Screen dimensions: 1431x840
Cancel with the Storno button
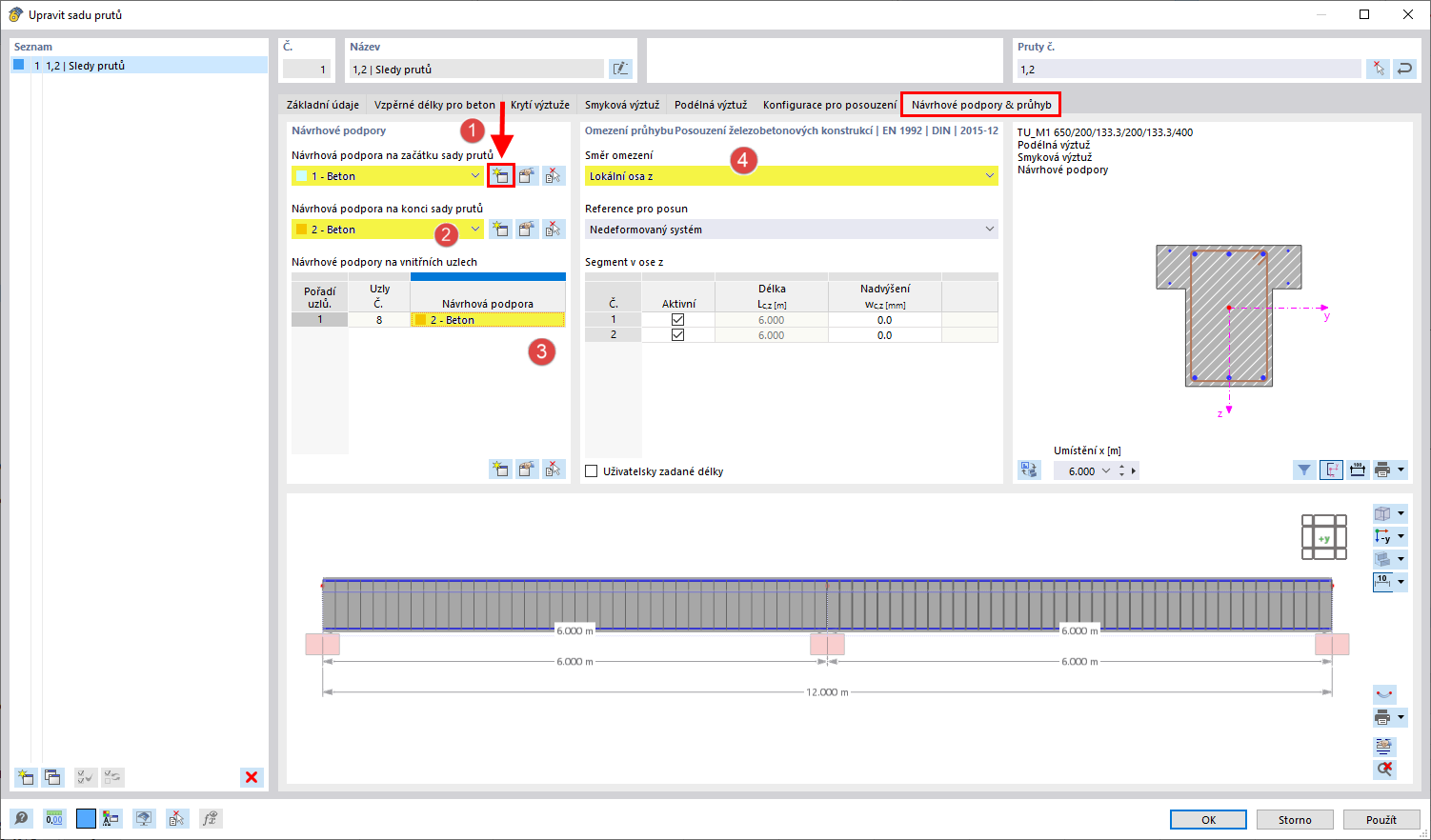pyautogui.click(x=1295, y=820)
